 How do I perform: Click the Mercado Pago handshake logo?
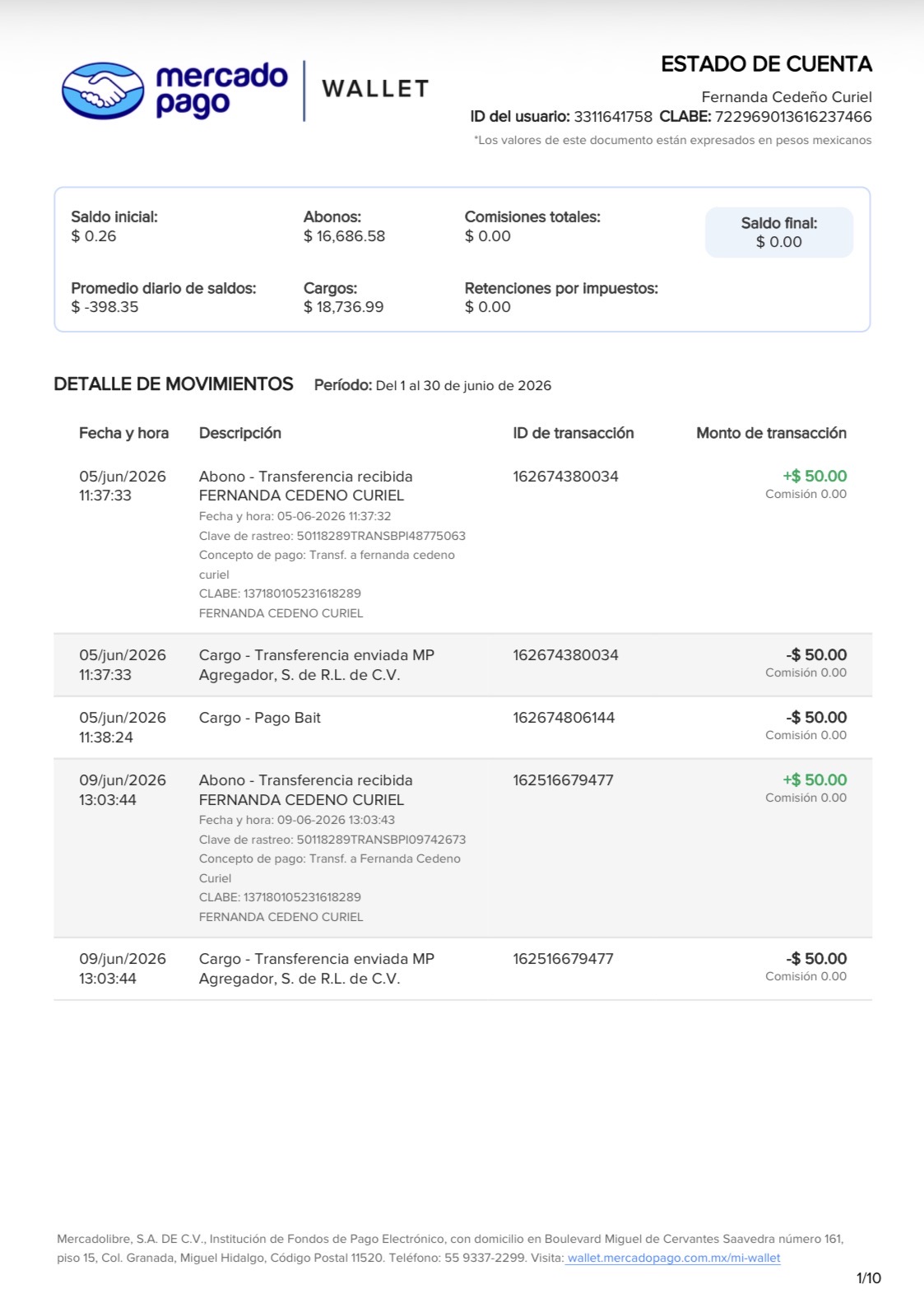[103, 91]
